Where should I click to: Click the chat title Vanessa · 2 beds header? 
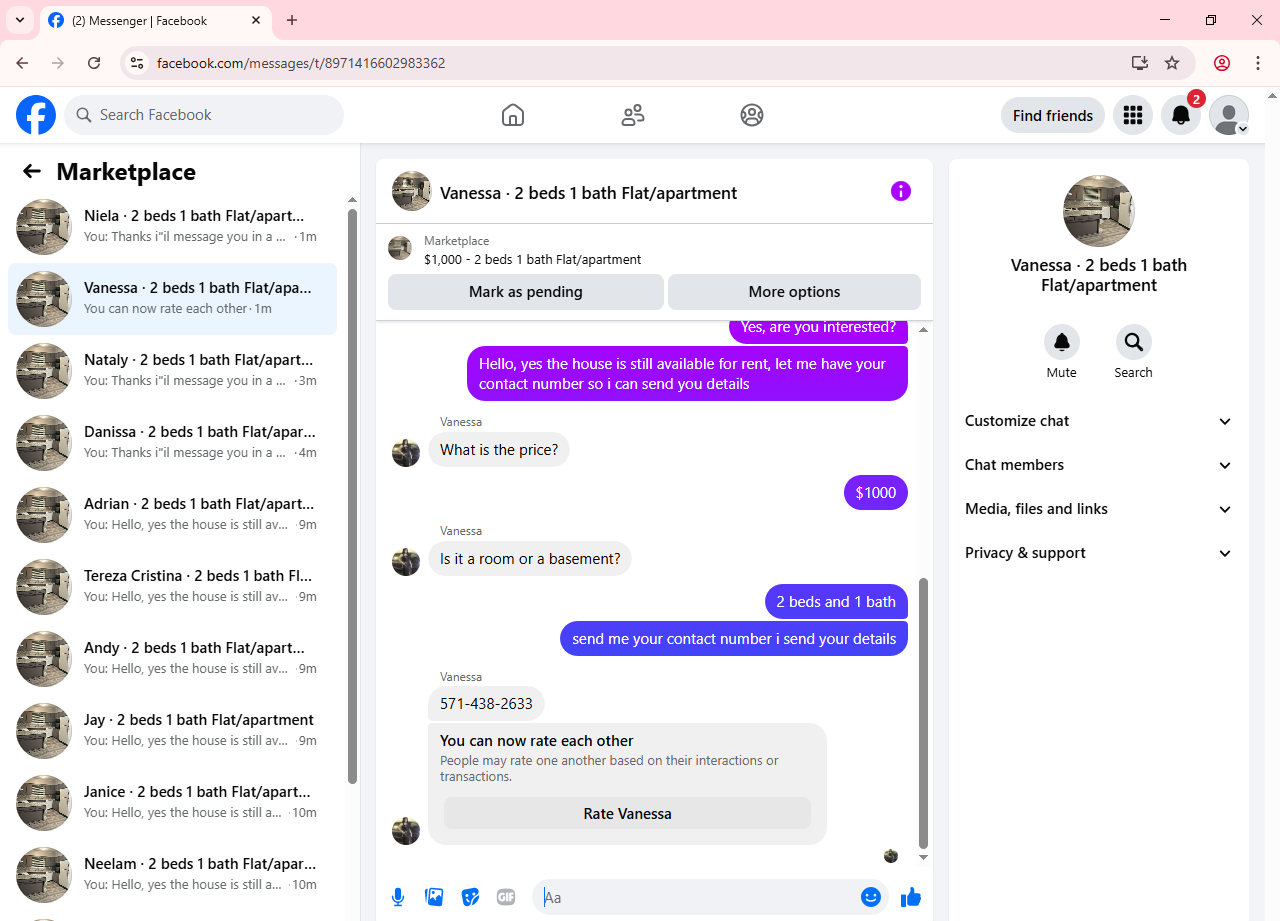(x=589, y=193)
